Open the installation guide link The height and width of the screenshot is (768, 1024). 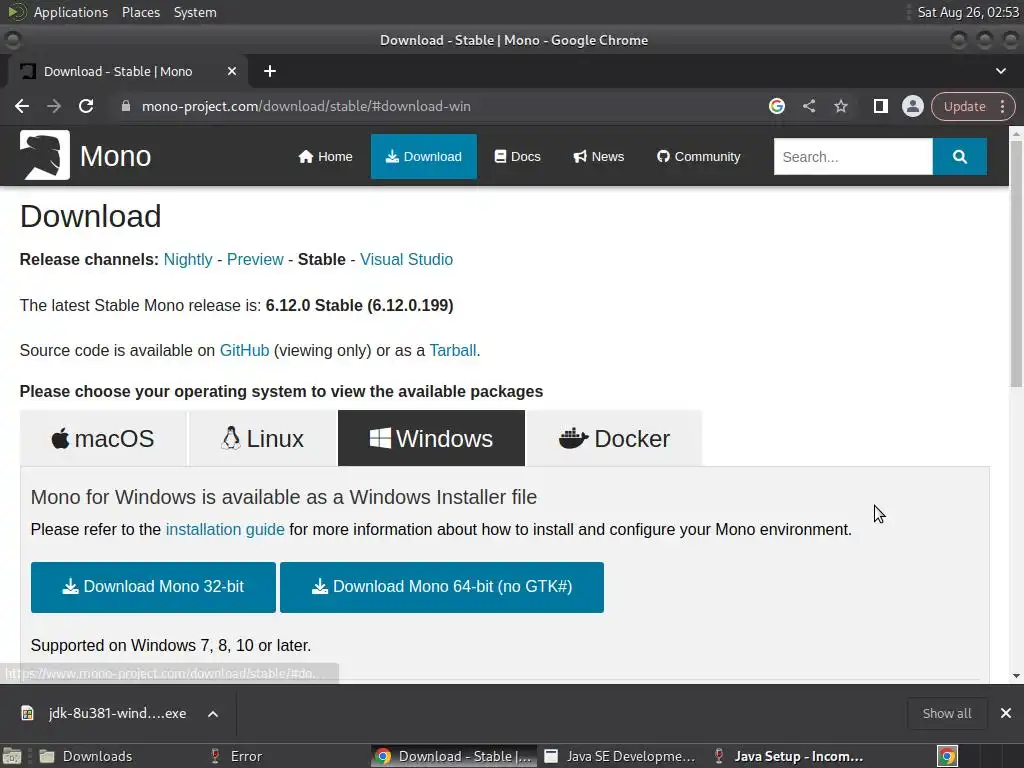coord(225,529)
